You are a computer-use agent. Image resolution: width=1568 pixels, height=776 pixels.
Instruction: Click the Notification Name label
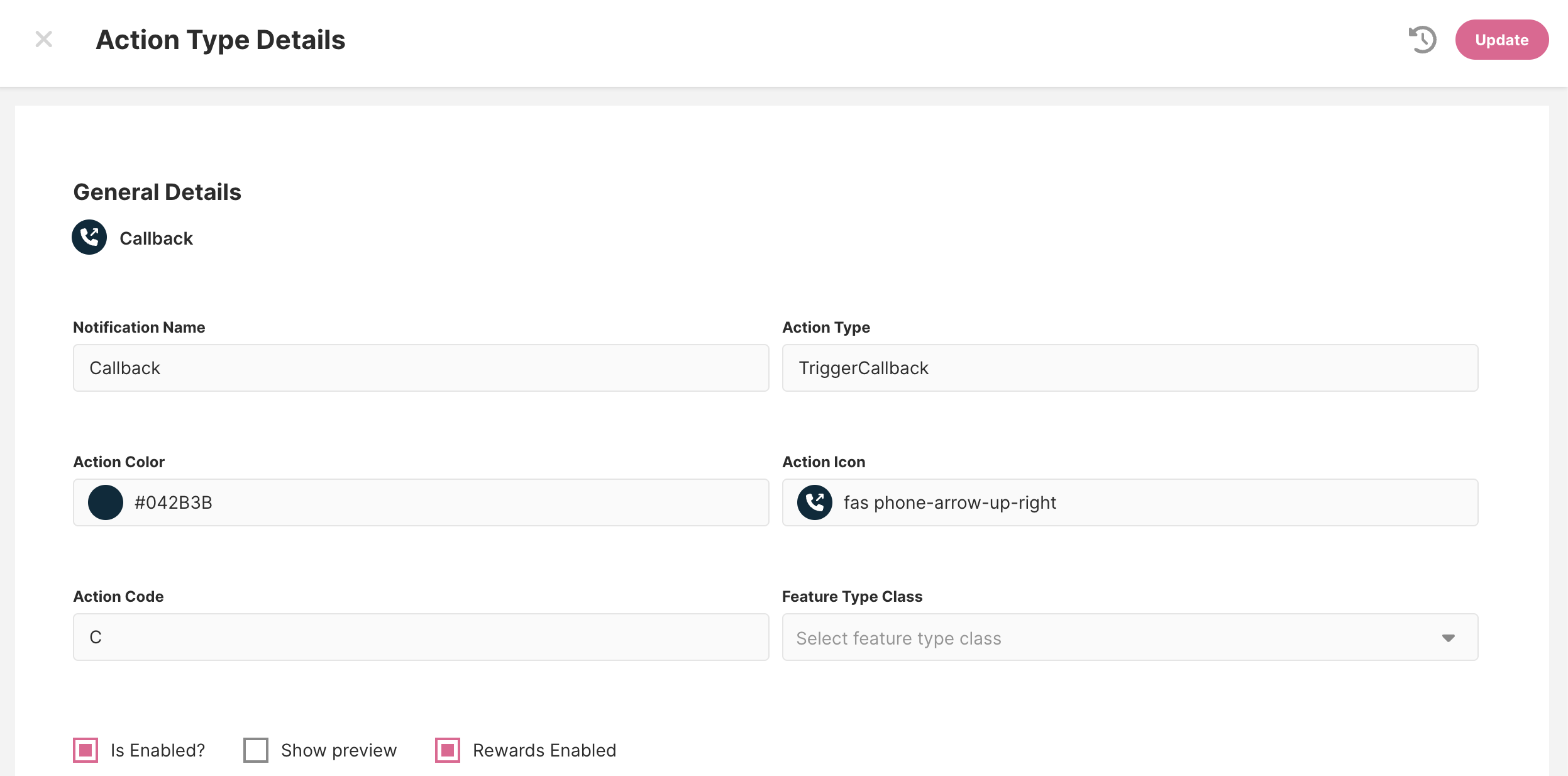pyautogui.click(x=139, y=327)
